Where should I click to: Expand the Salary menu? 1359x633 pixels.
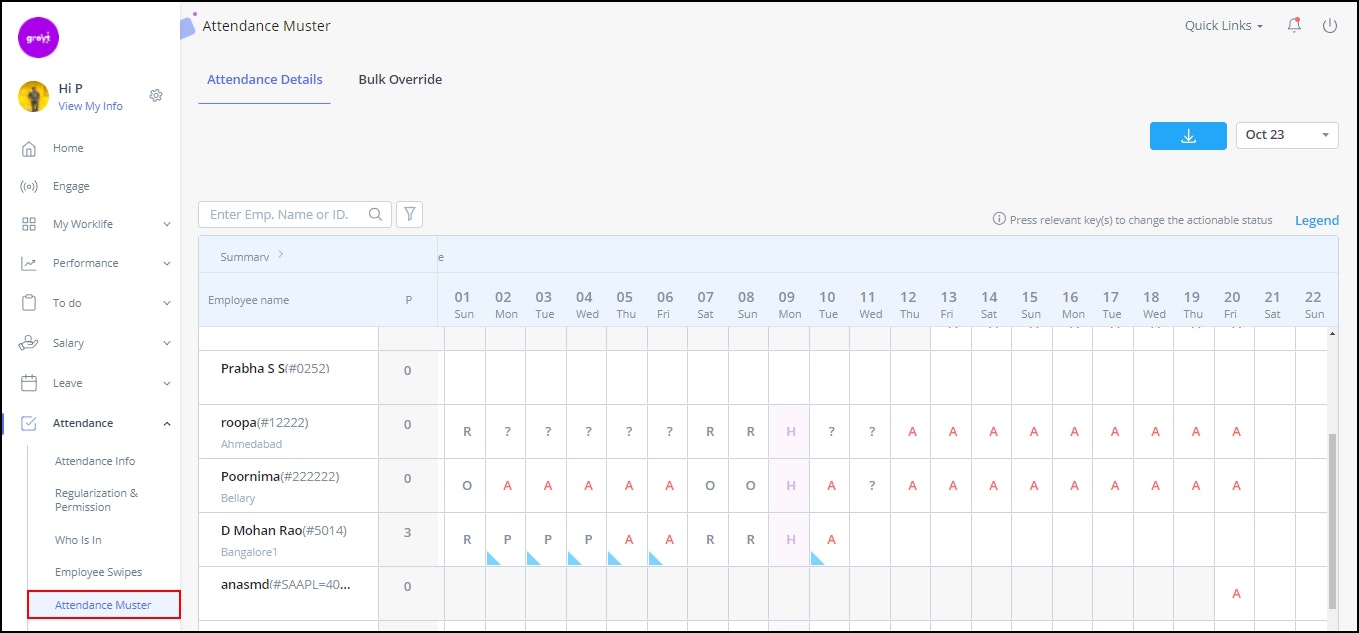coord(167,344)
